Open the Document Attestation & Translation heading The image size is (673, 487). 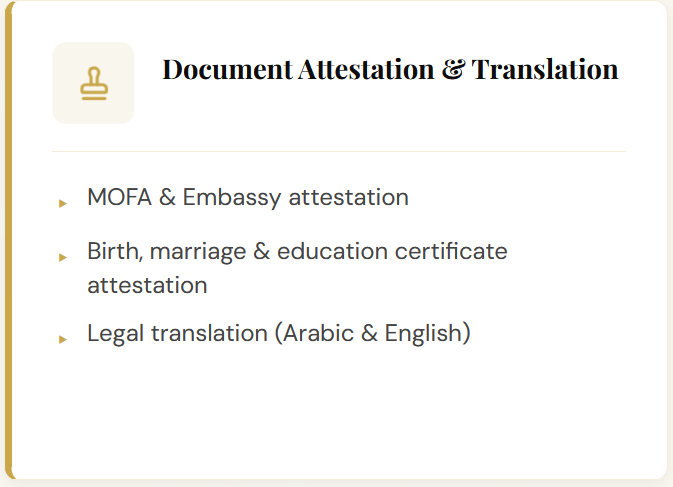390,70
